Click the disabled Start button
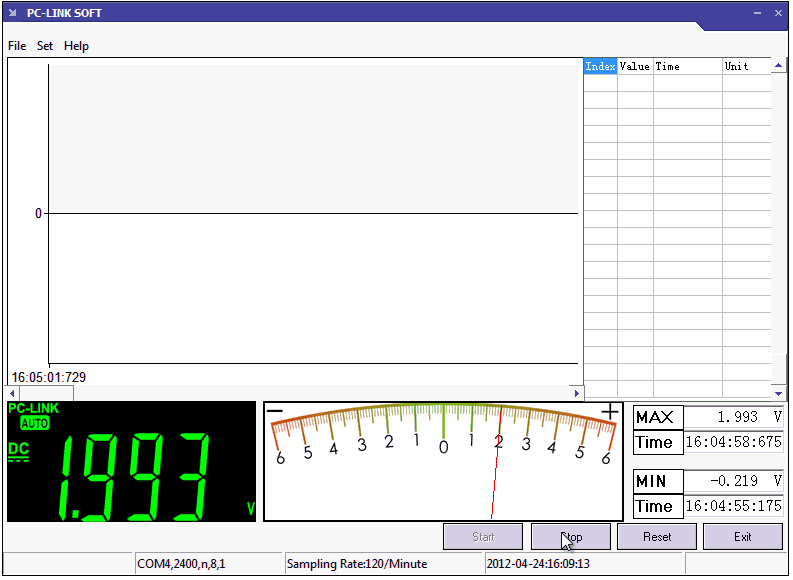Image resolution: width=793 pixels, height=580 pixels. click(x=483, y=537)
